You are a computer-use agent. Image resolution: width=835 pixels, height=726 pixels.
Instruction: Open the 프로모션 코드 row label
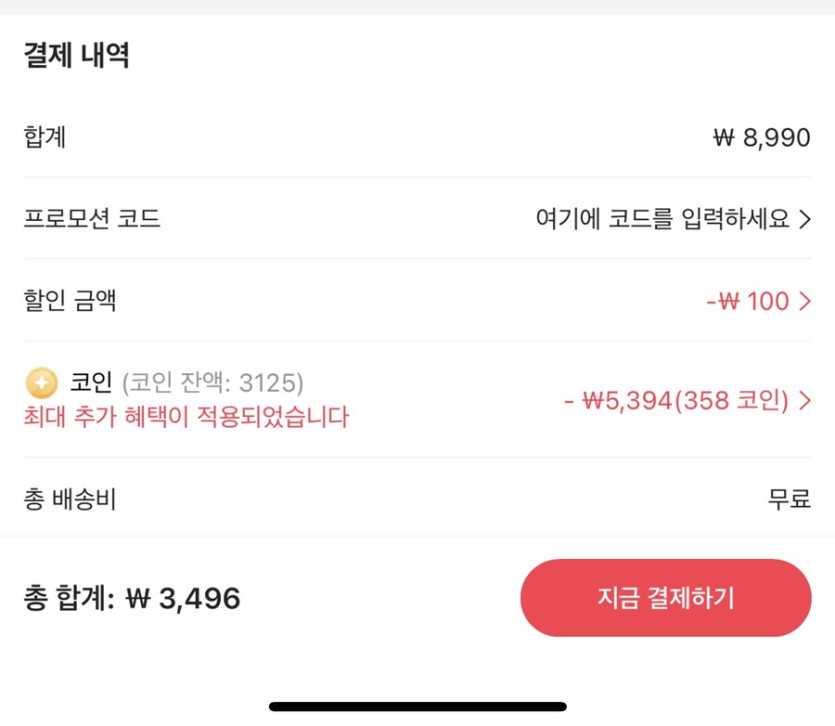(92, 219)
